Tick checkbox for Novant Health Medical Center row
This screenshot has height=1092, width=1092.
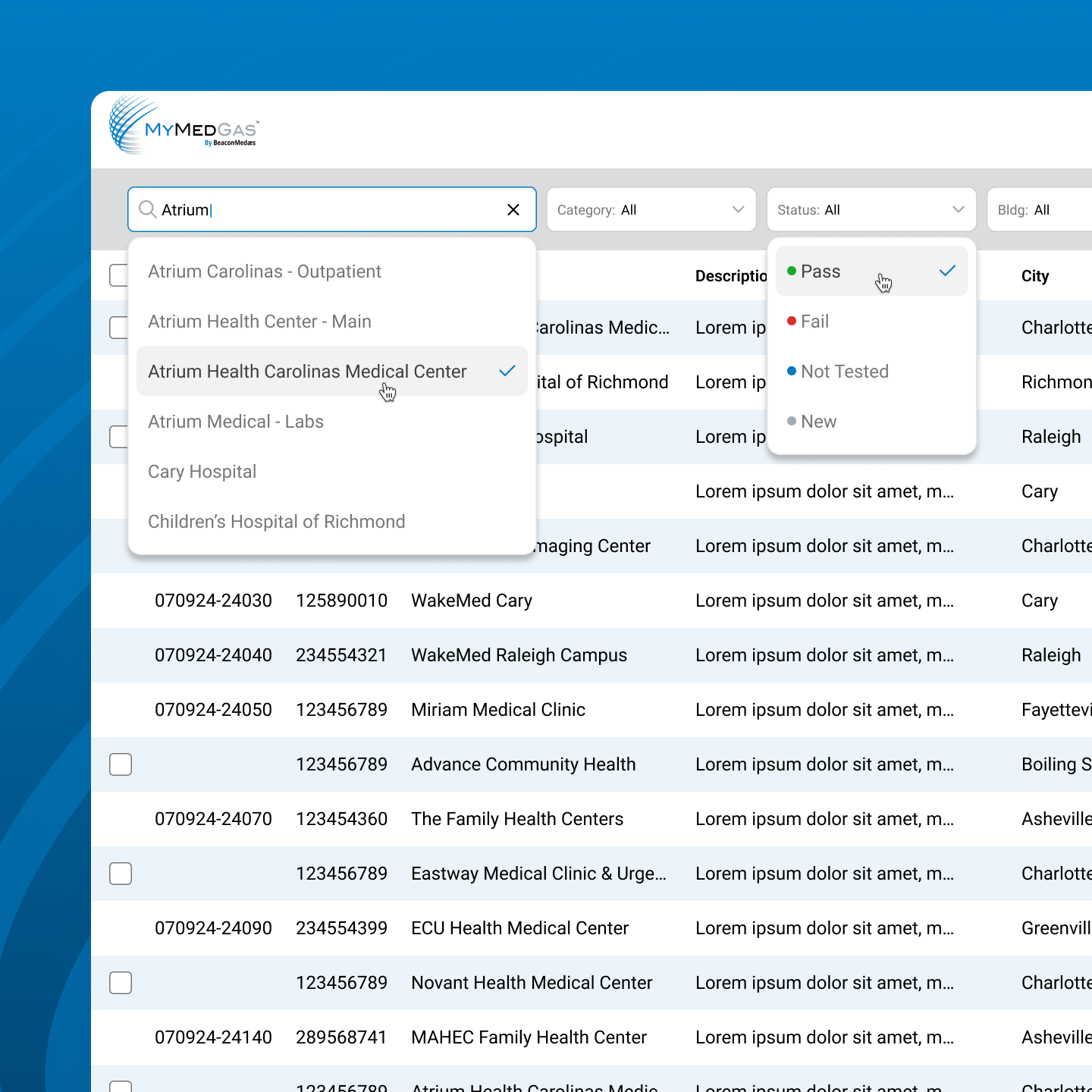click(x=121, y=983)
